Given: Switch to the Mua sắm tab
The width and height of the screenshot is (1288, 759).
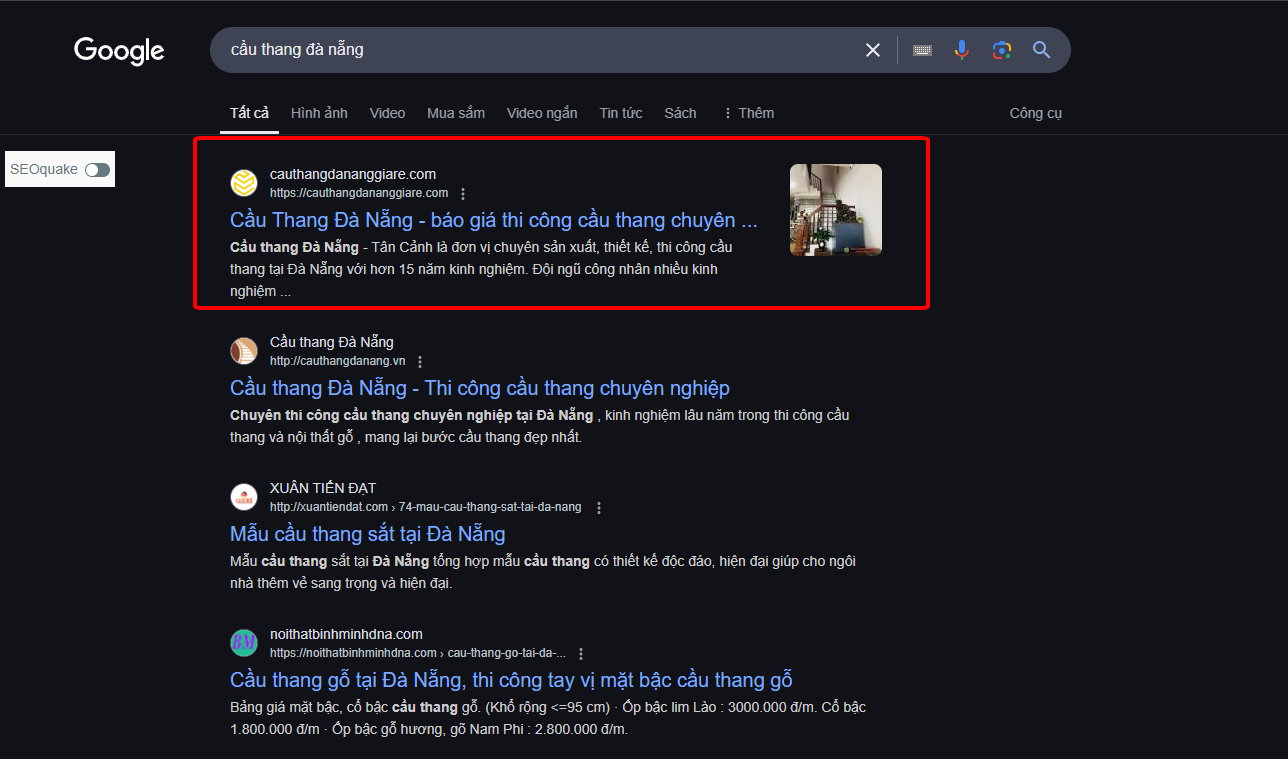Looking at the screenshot, I should [x=456, y=113].
